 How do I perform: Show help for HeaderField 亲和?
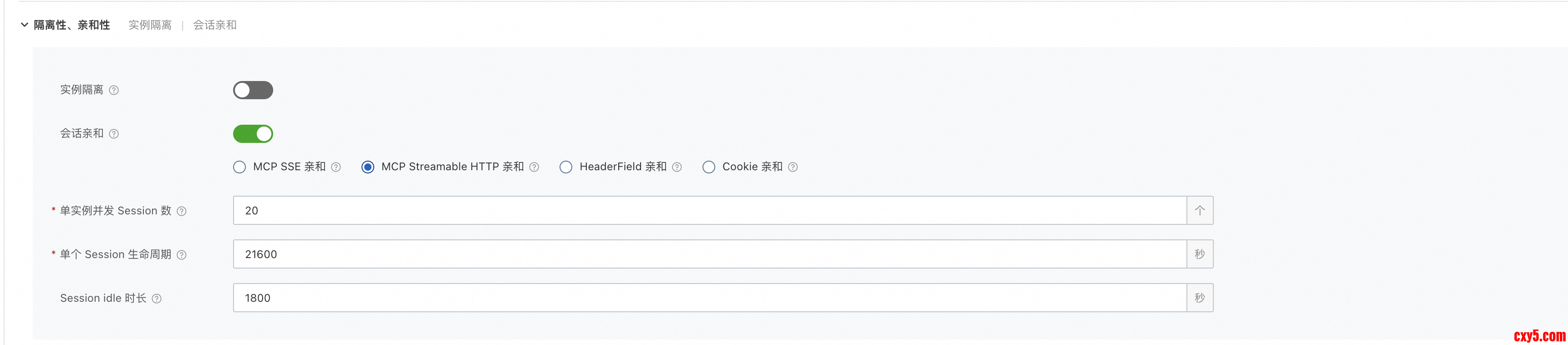pos(677,167)
